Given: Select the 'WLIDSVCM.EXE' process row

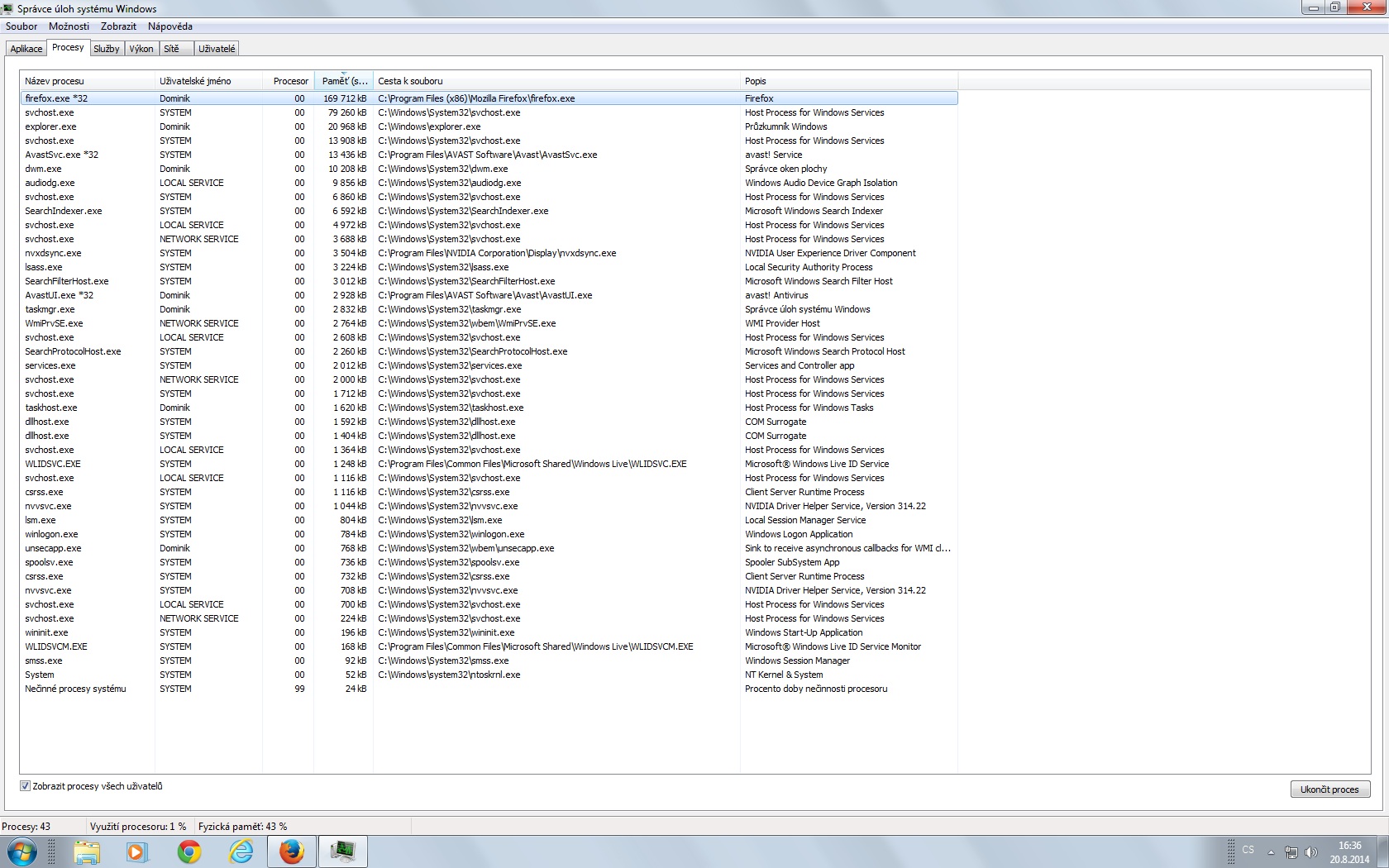Looking at the screenshot, I should [489, 646].
